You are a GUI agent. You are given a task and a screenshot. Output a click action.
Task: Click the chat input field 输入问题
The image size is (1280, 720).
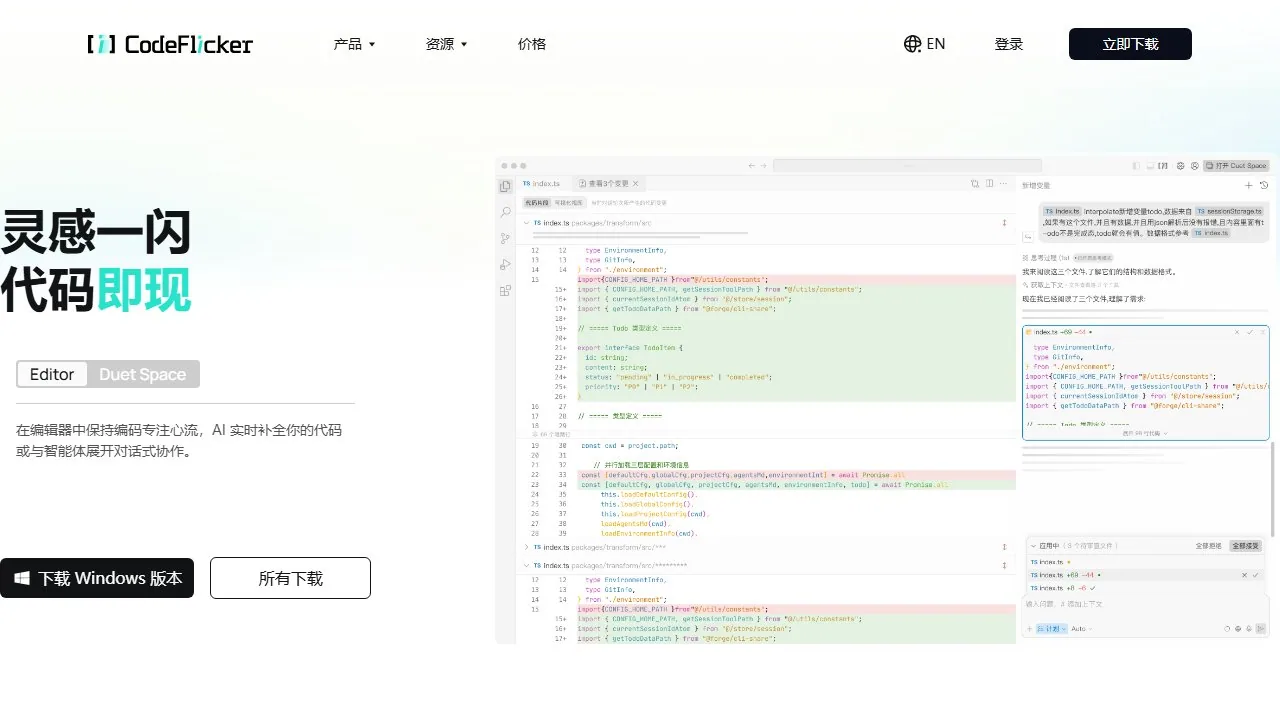pyautogui.click(x=1146, y=604)
